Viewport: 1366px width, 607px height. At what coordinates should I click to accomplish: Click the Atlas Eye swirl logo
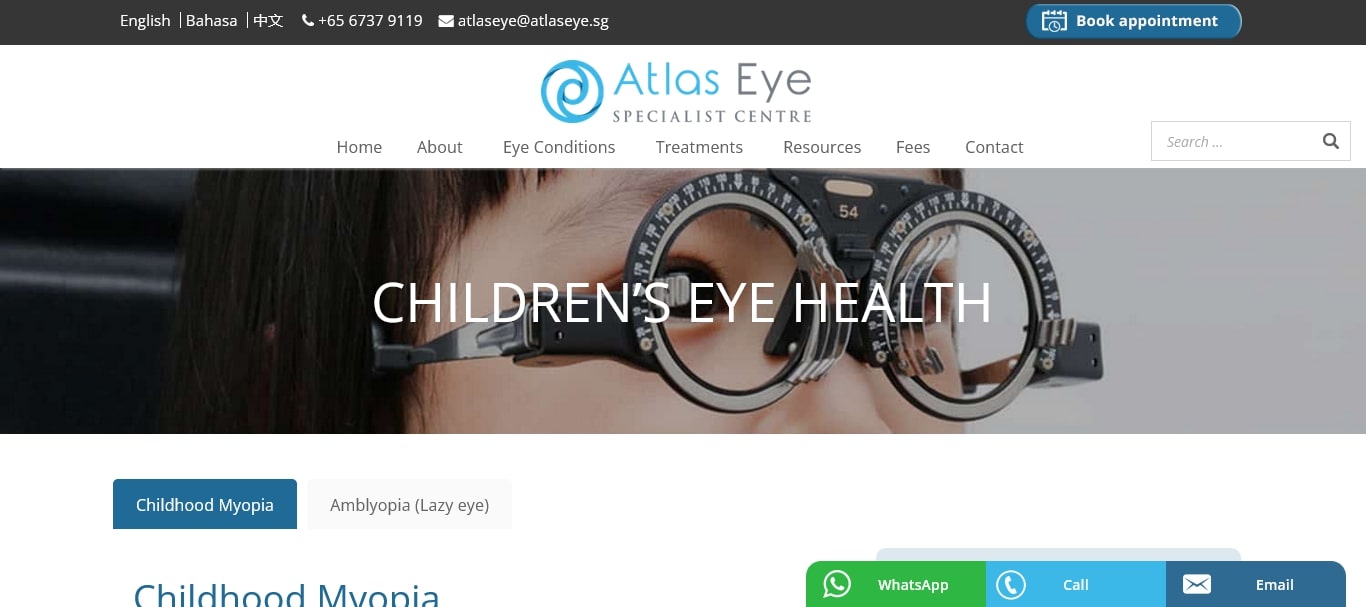click(572, 91)
